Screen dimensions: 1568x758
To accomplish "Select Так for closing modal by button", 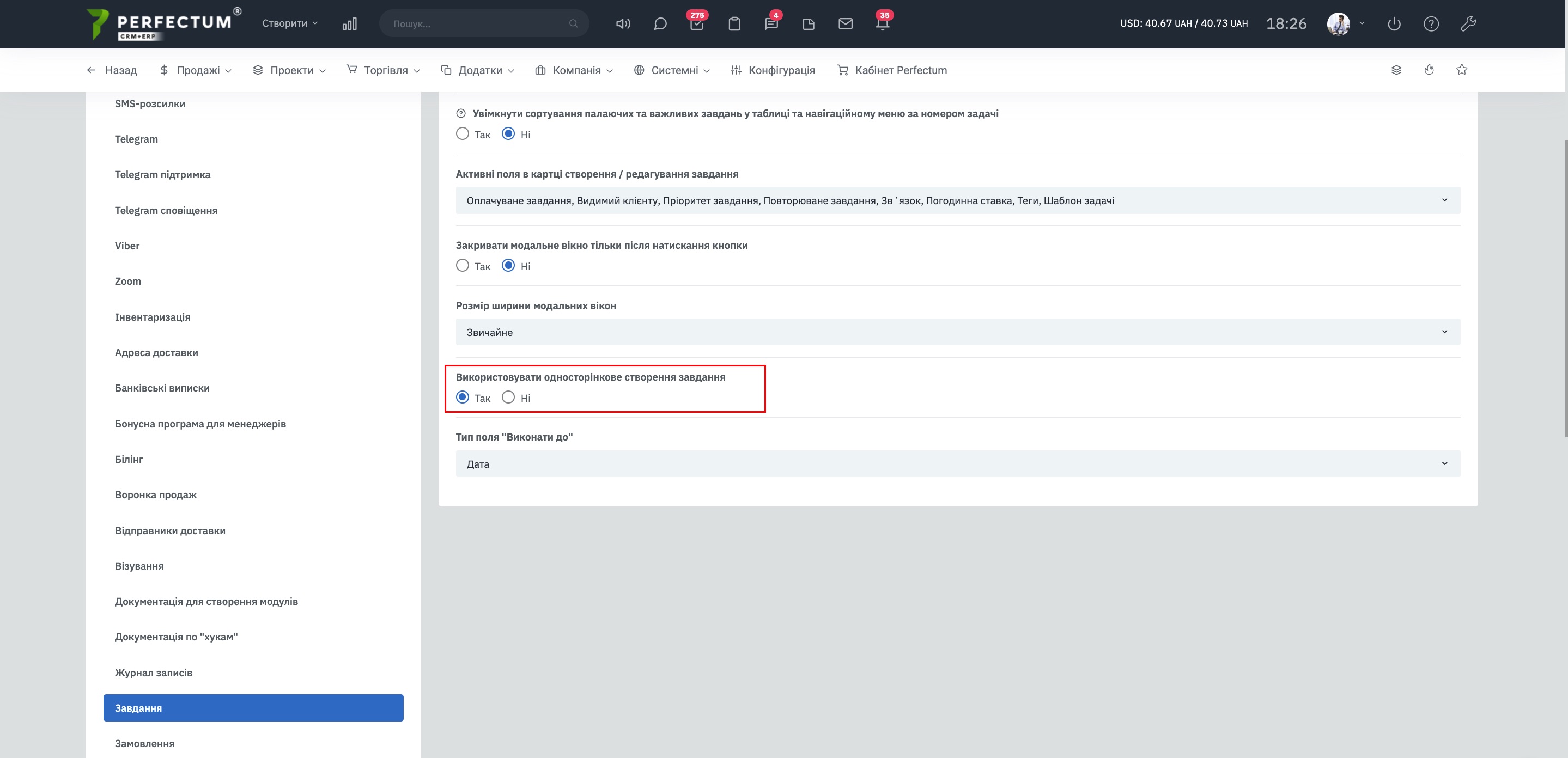I will 463,266.
